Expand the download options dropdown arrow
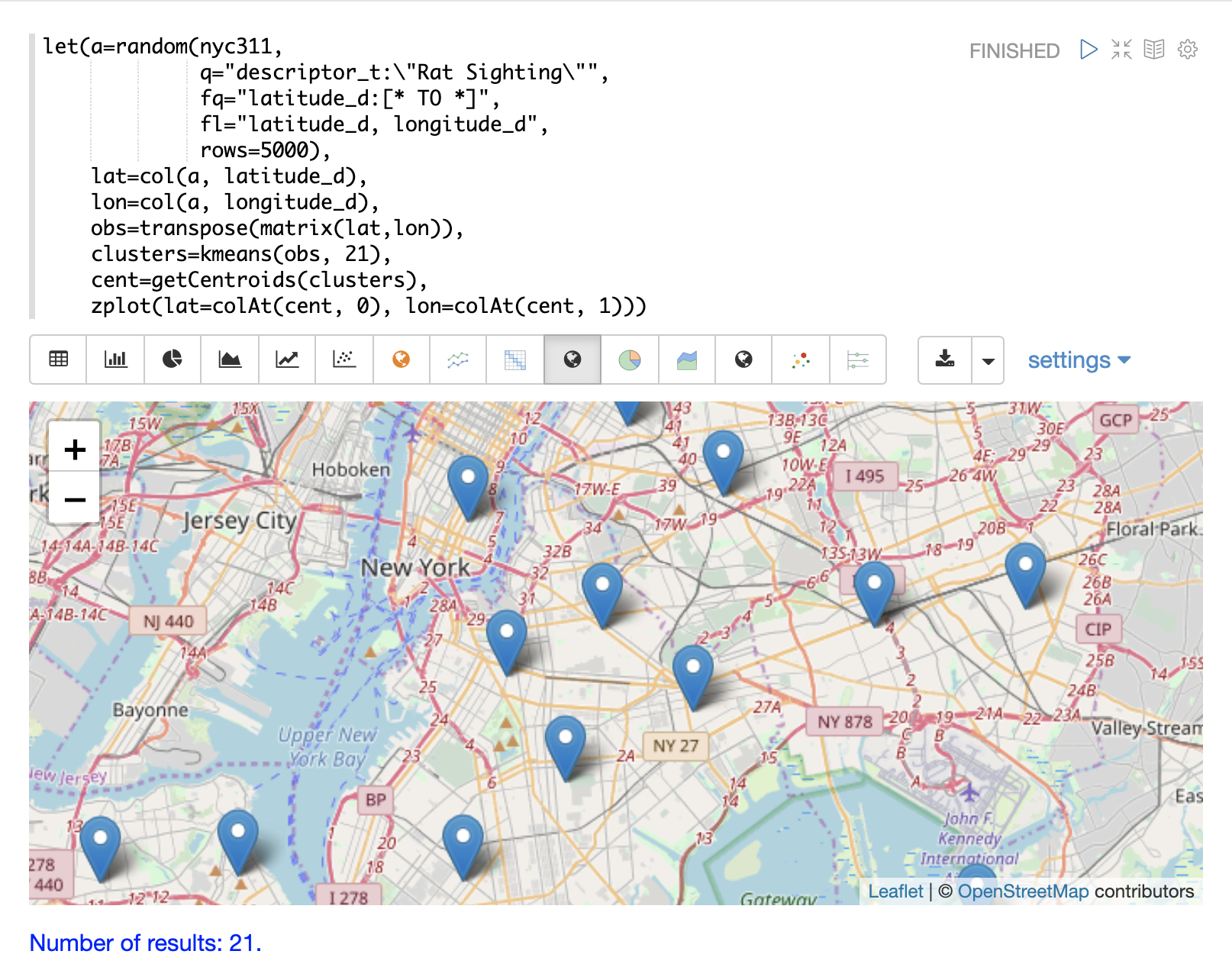This screenshot has height=980, width=1232. (x=989, y=360)
